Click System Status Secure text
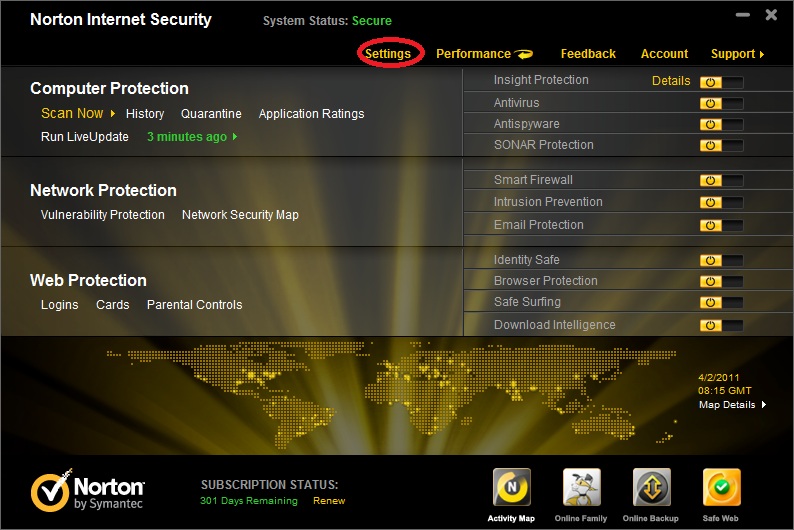 (x=327, y=21)
